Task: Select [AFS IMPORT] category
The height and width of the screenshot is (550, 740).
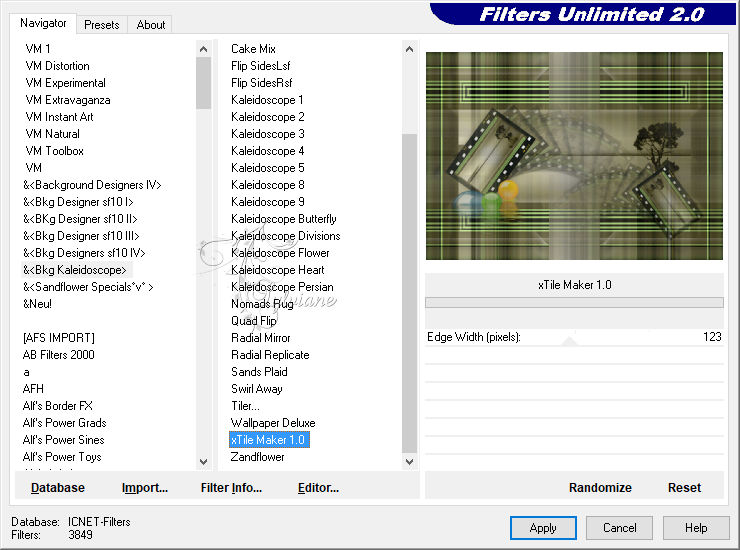Action: coord(59,338)
